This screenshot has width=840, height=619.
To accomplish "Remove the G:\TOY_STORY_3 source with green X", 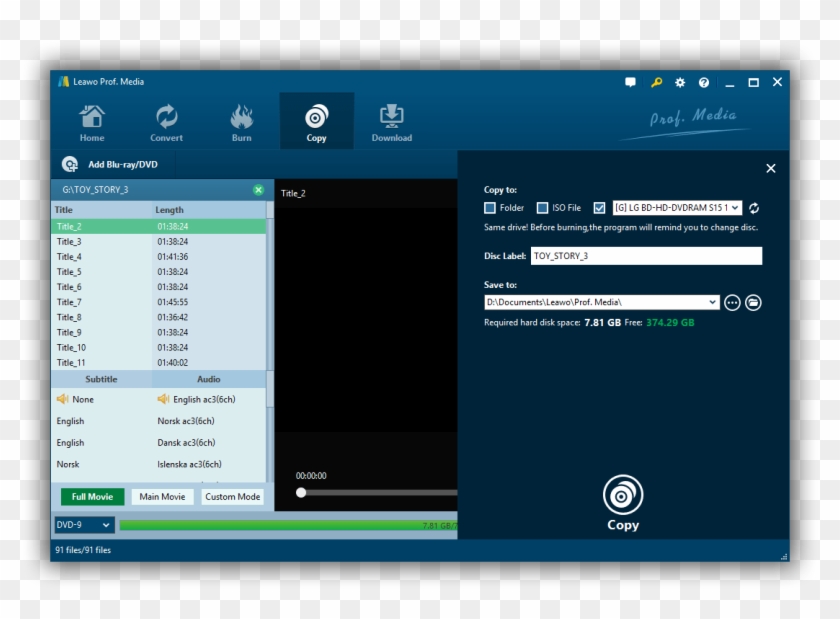I will (258, 190).
